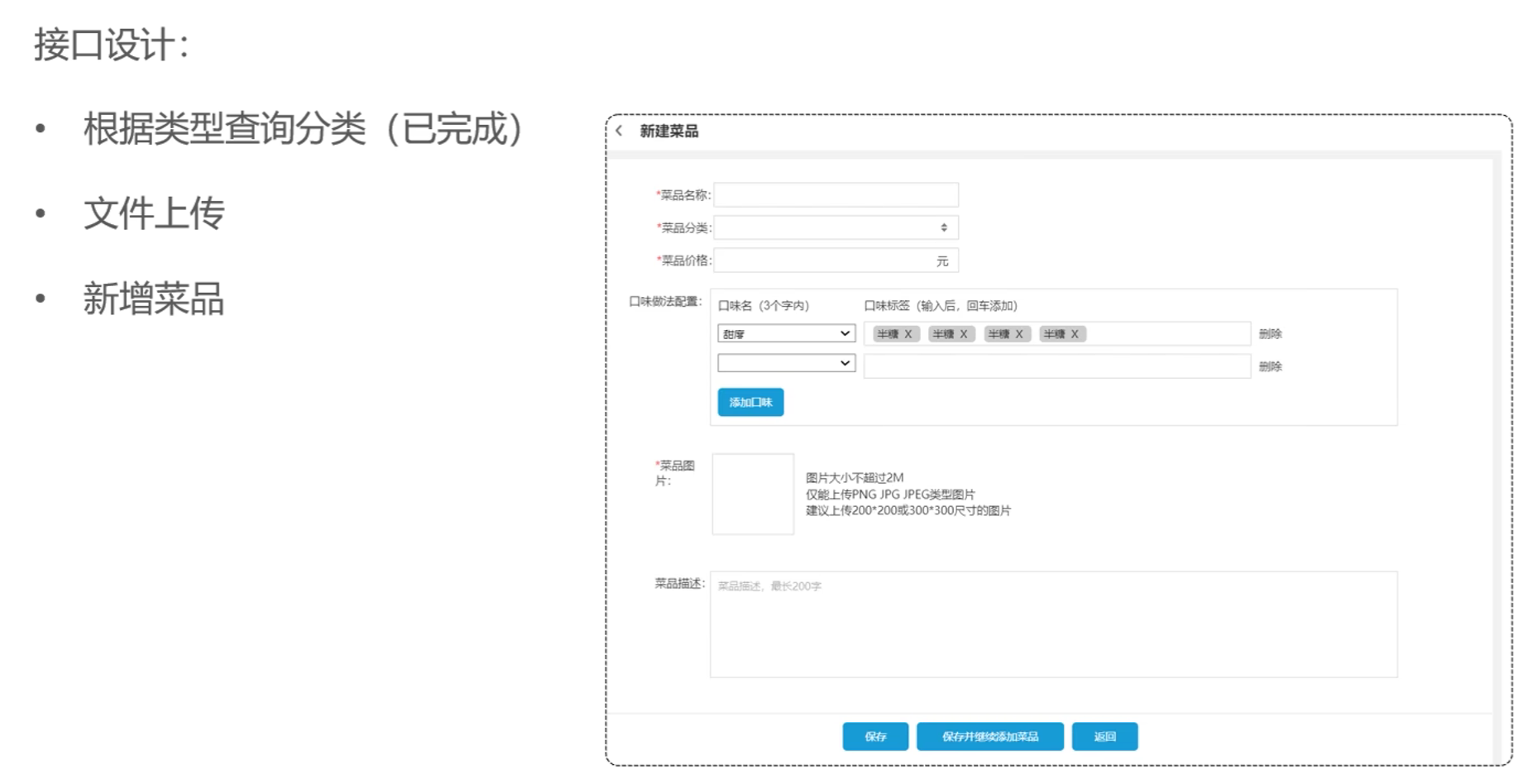Click blank area after the 半糖 tags
The height and width of the screenshot is (784, 1528).
[1166, 334]
